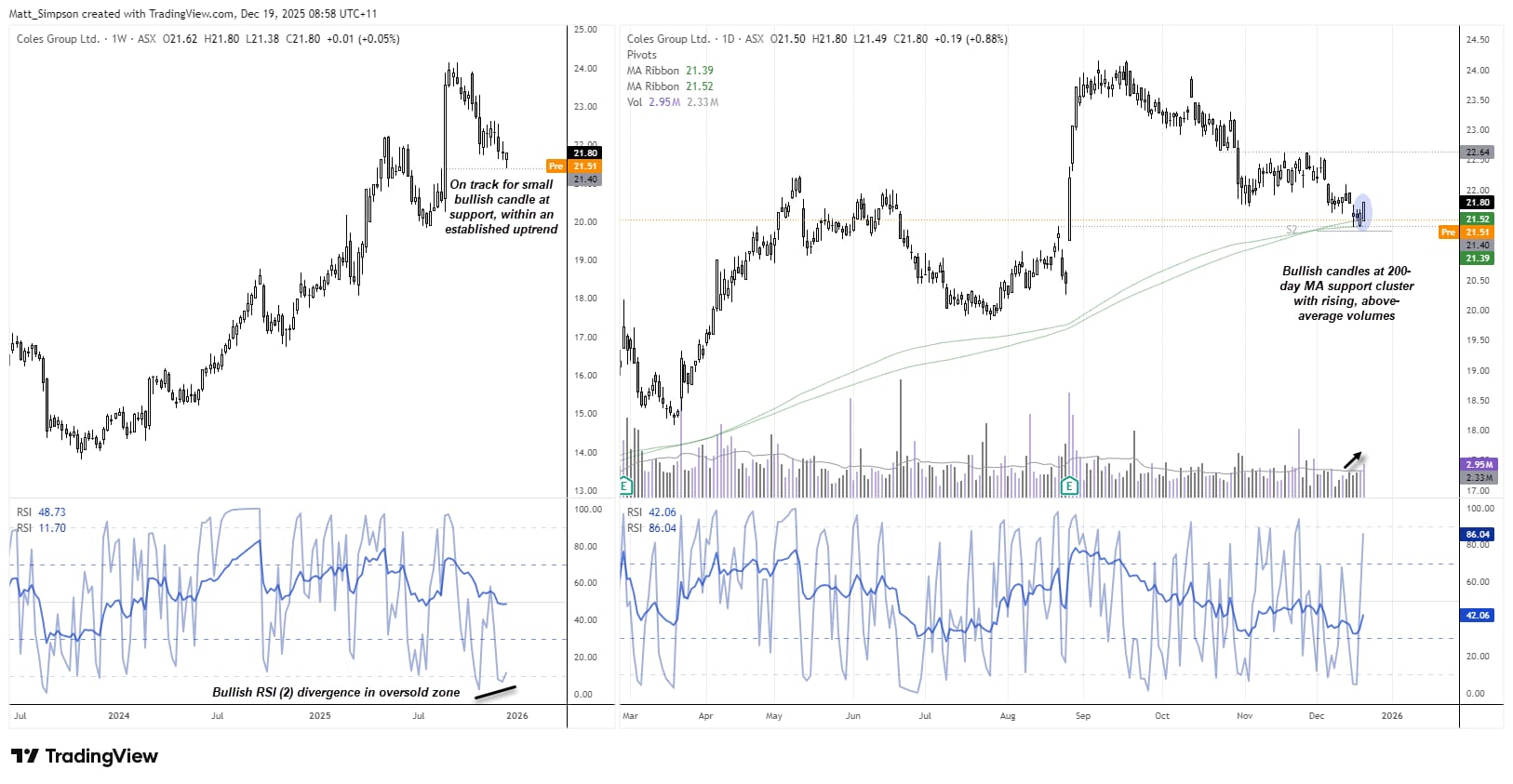Click the TradingView logo
This screenshot has width=1513, height=784.
tap(85, 756)
